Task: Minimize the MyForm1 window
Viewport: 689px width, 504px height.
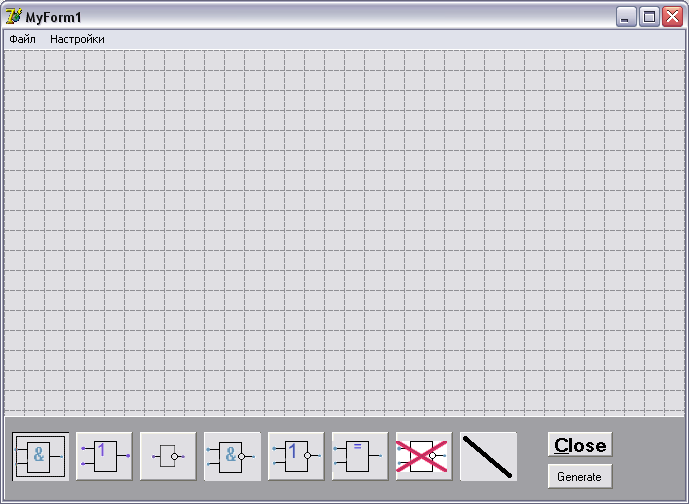Action: click(626, 17)
